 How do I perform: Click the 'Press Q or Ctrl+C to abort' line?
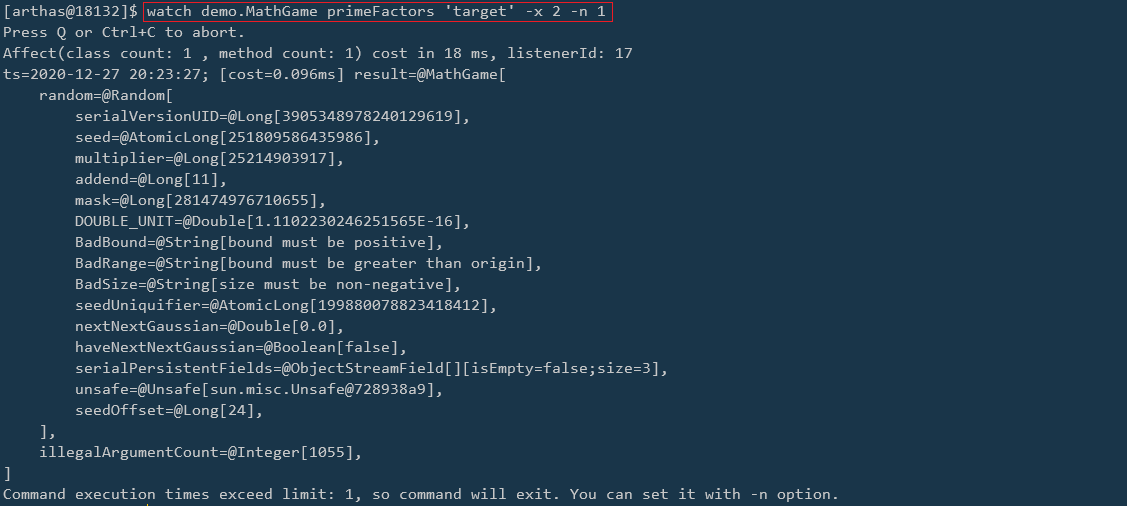click(x=124, y=32)
